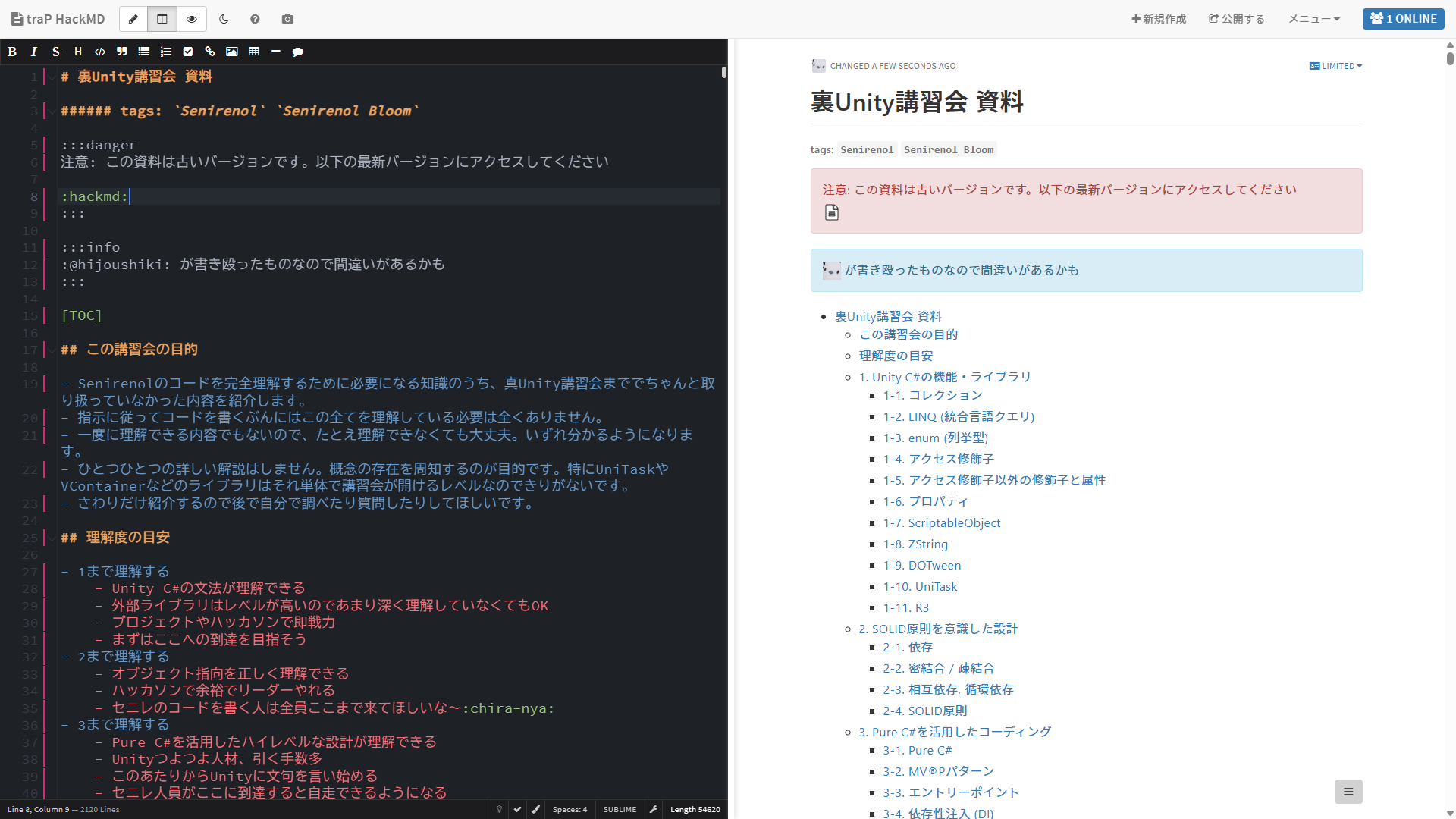Viewport: 1456px width, 819px height.
Task: Click the camera upload image icon
Action: (x=287, y=19)
